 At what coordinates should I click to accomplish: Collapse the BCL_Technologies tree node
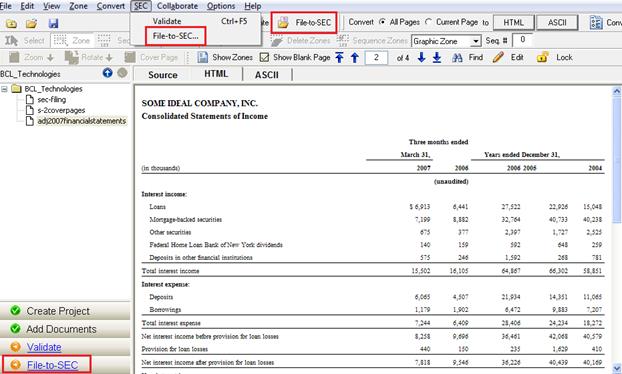[4, 89]
